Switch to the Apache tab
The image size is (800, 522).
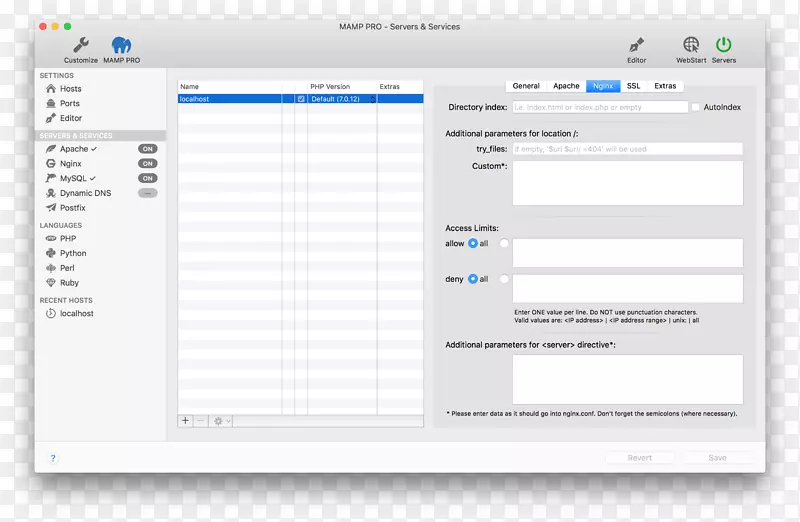click(x=566, y=86)
